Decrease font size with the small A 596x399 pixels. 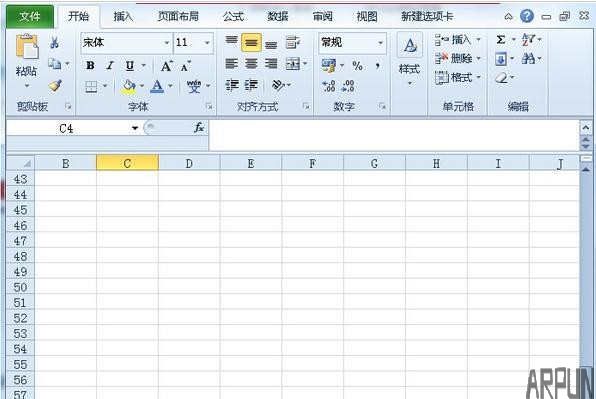[x=185, y=66]
